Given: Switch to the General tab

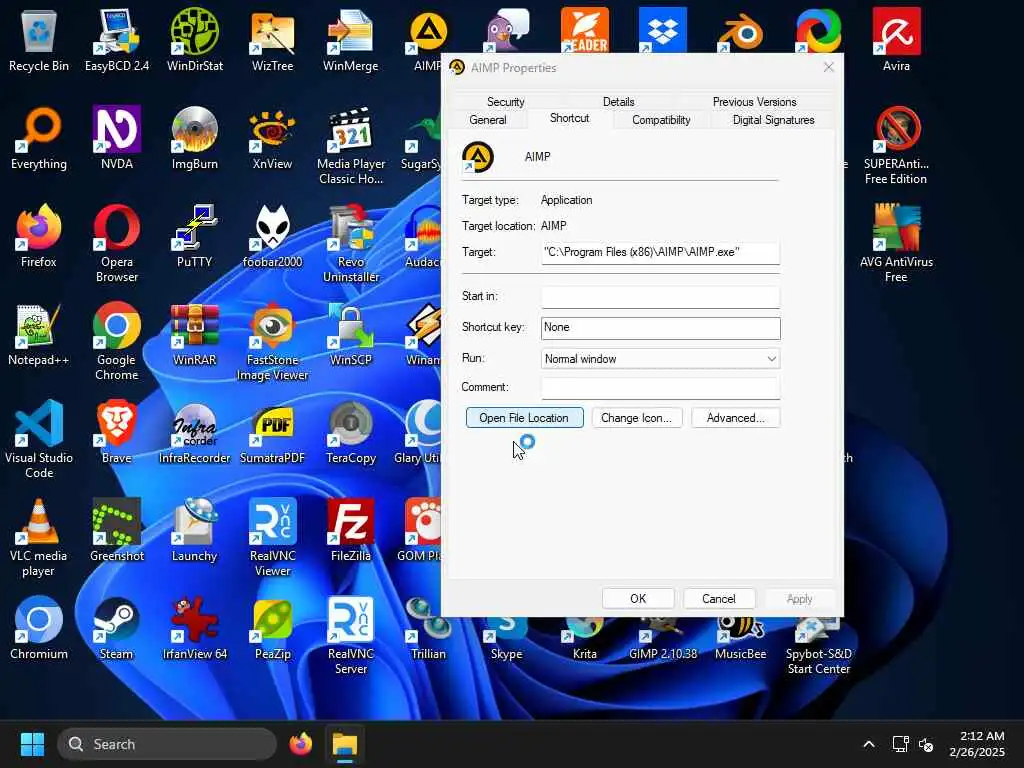Looking at the screenshot, I should click(x=488, y=120).
